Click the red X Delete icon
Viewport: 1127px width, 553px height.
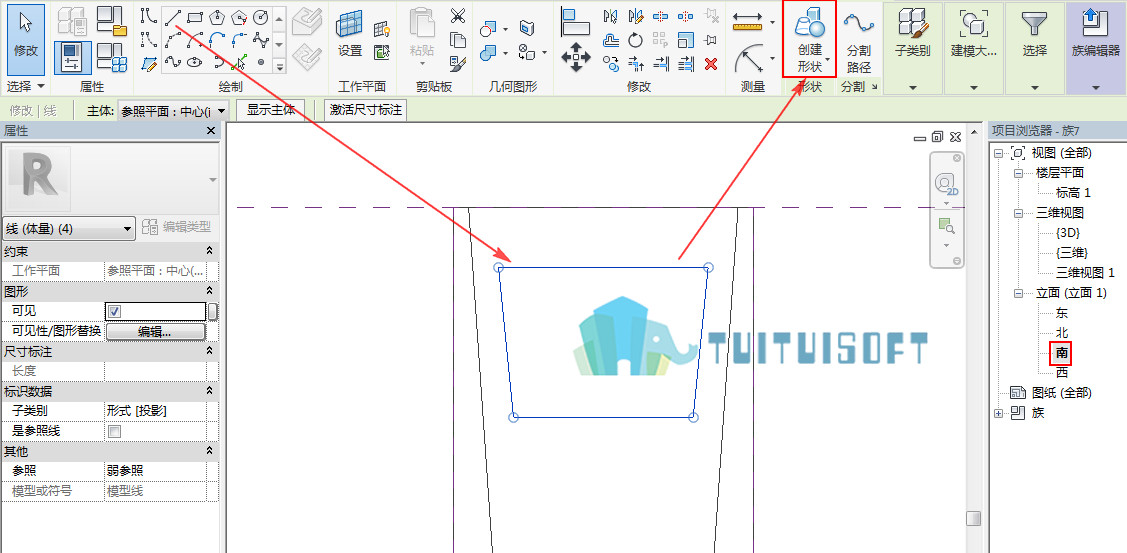point(711,64)
